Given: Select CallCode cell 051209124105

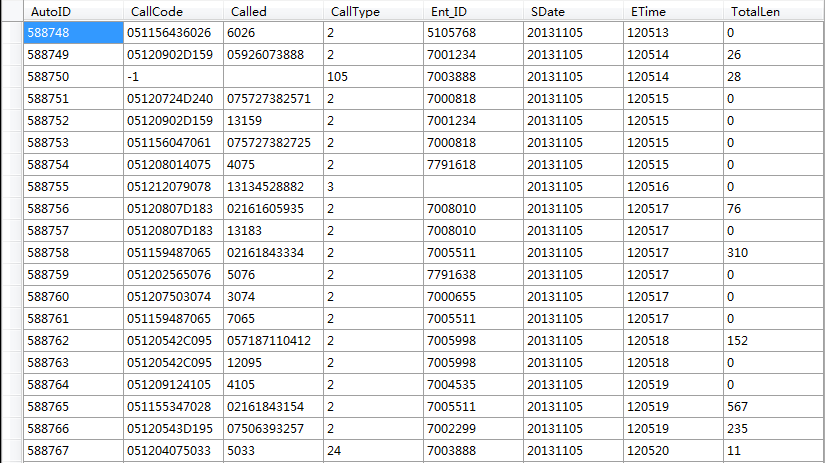Looking at the screenshot, I should pos(173,385).
